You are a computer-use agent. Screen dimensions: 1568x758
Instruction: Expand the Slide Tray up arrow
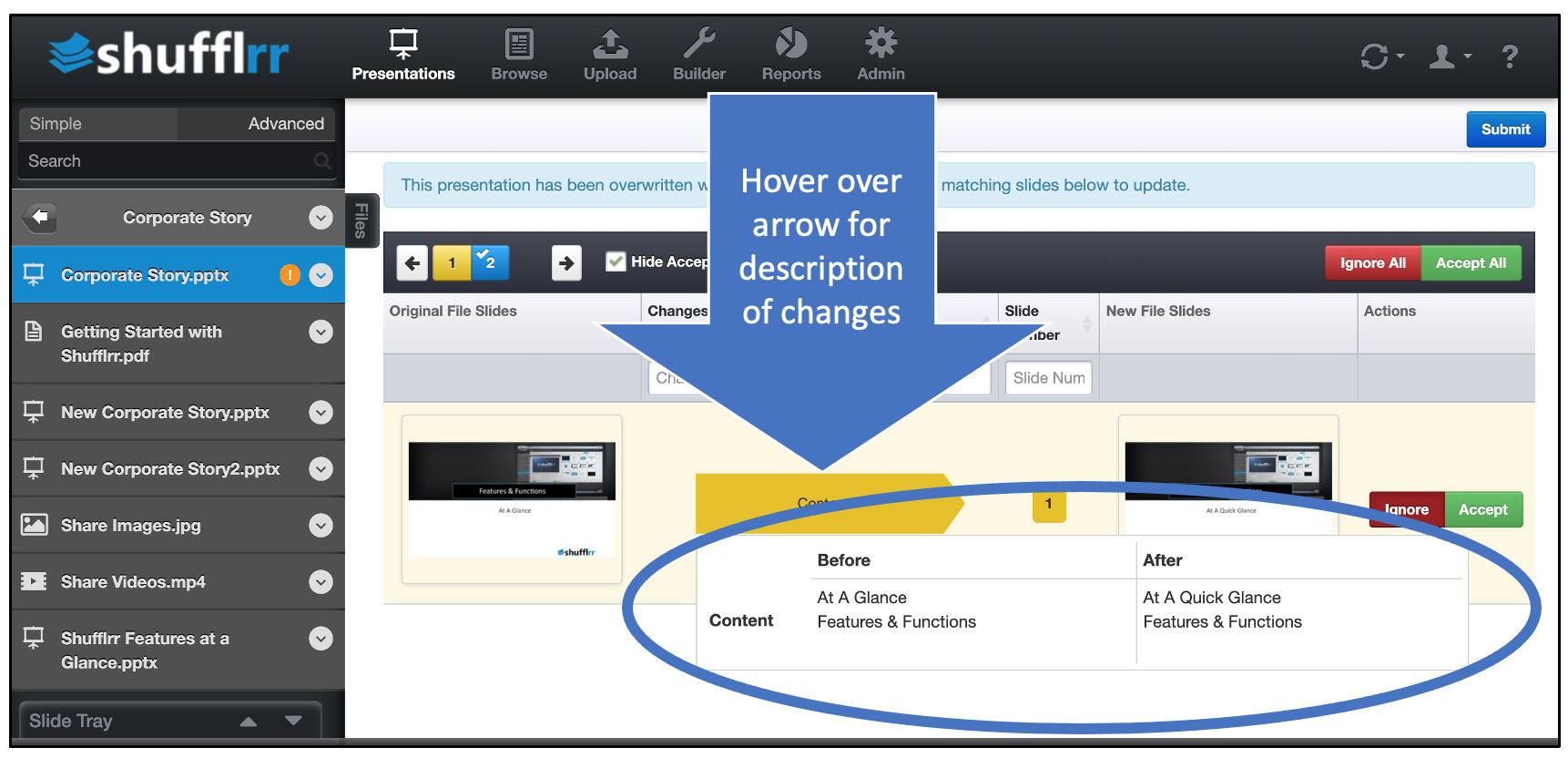click(248, 722)
